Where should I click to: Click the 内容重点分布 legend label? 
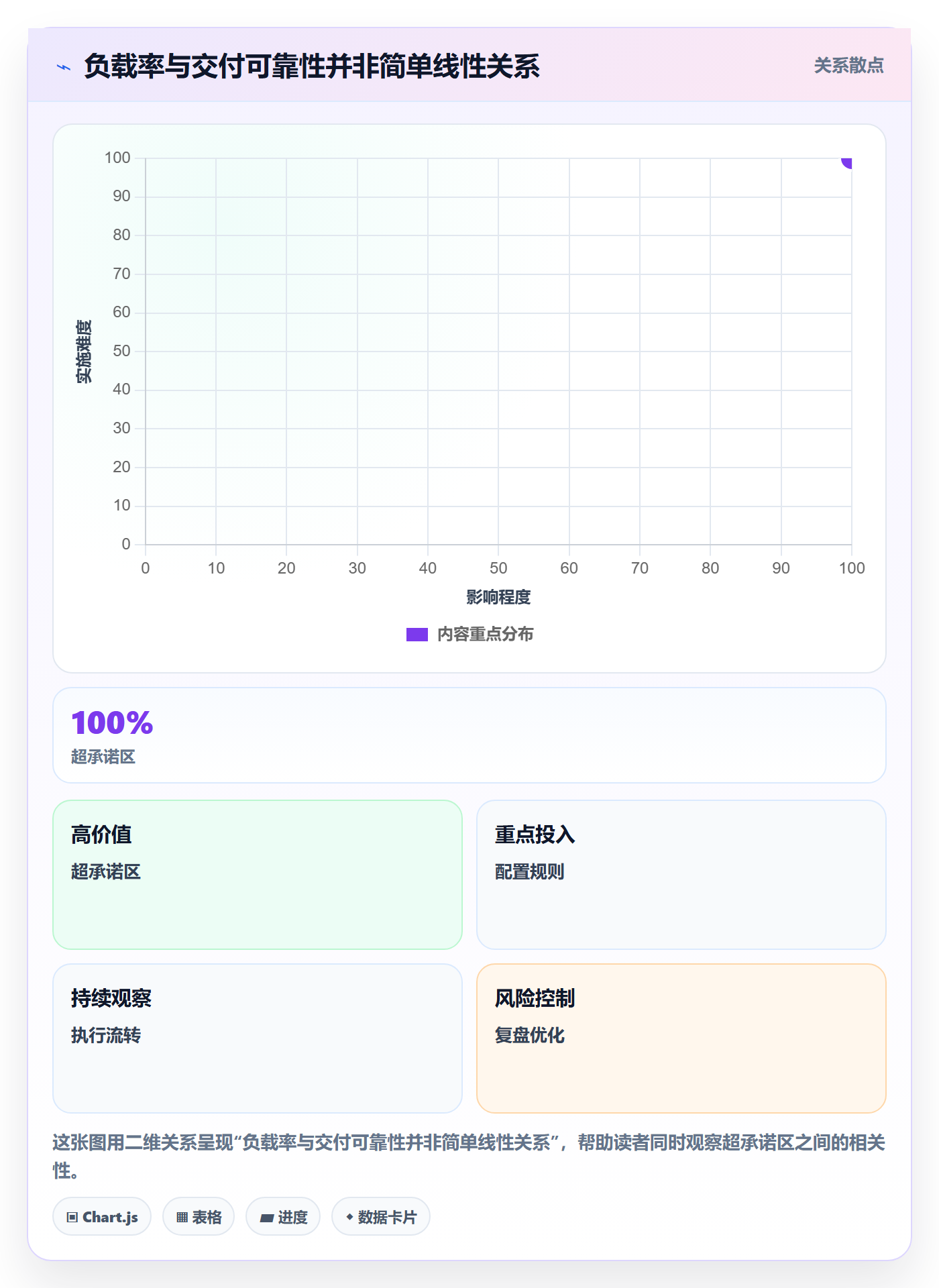coord(486,635)
